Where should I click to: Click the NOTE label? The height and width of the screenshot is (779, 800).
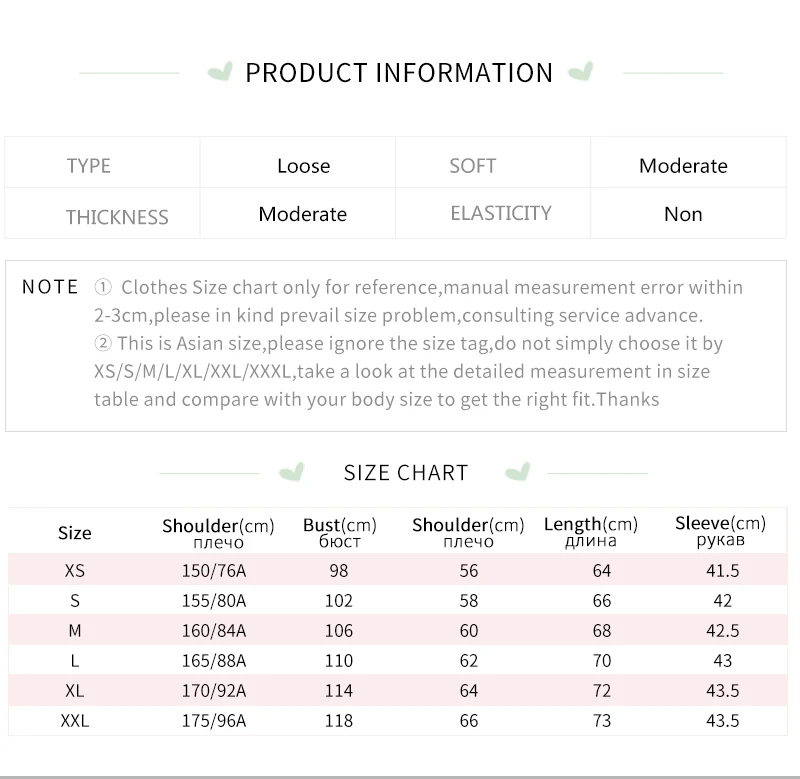50,287
